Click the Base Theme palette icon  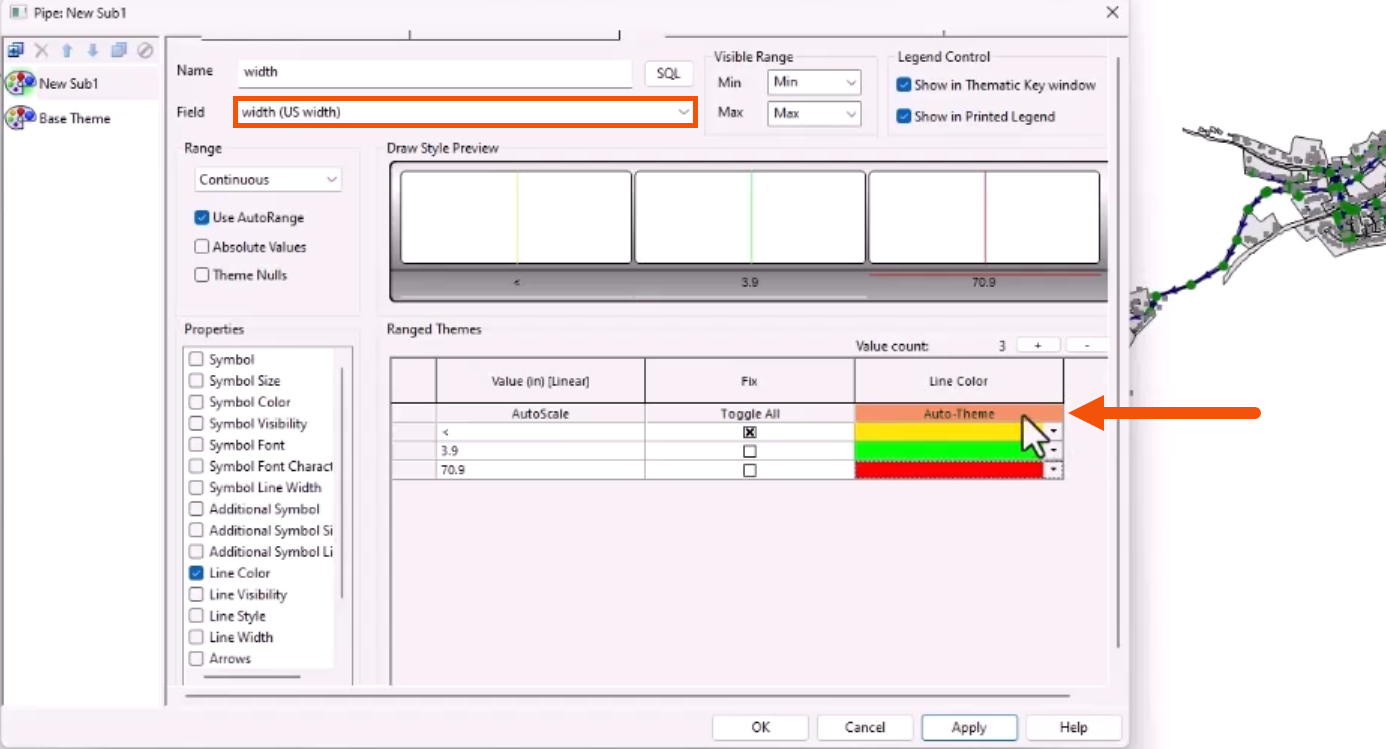19,117
